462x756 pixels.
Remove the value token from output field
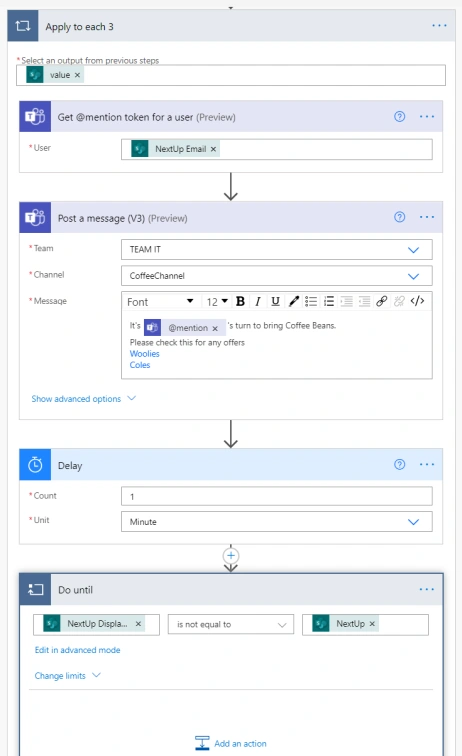(x=77, y=75)
